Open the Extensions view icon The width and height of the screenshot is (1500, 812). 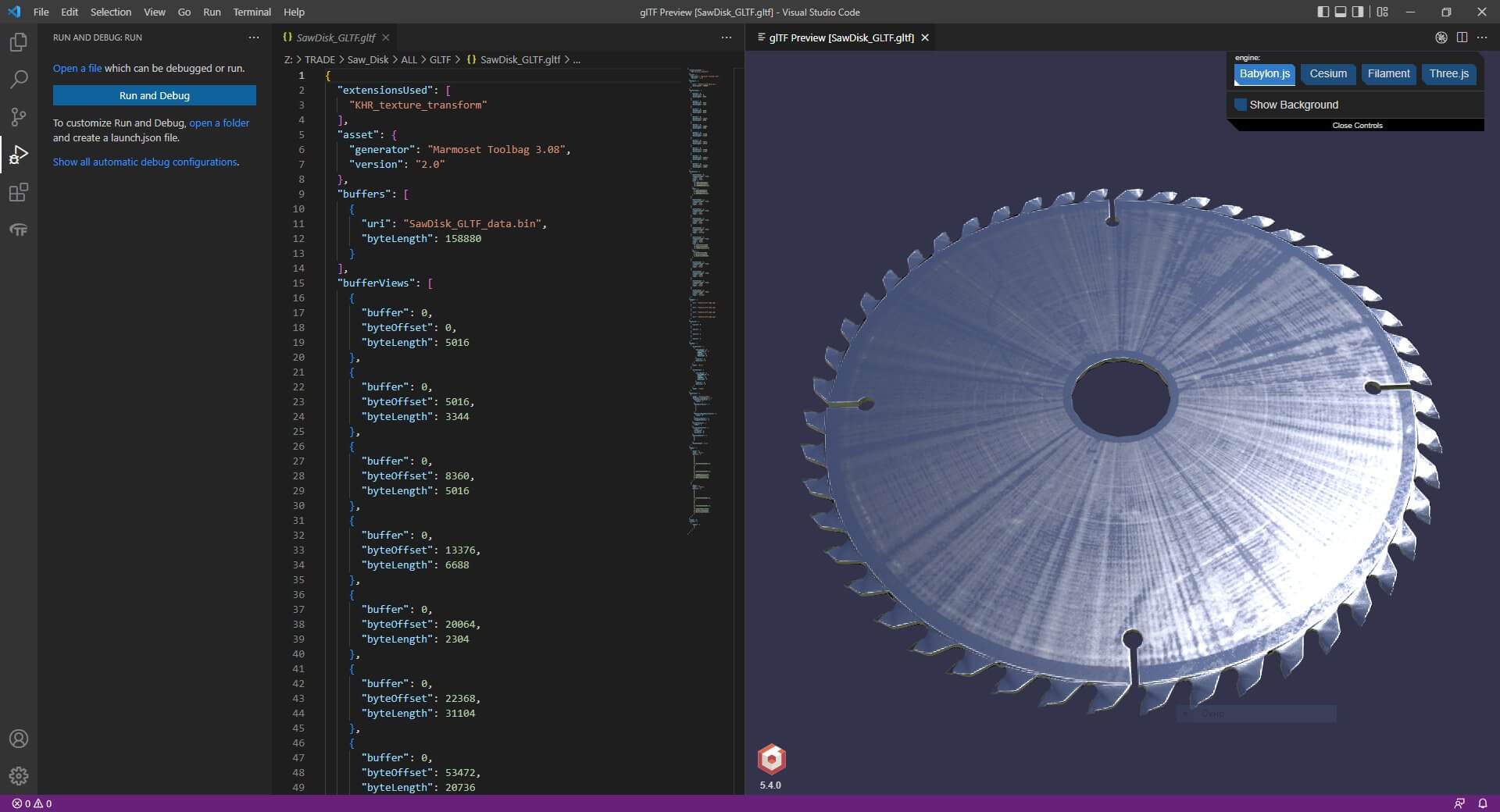[x=19, y=192]
